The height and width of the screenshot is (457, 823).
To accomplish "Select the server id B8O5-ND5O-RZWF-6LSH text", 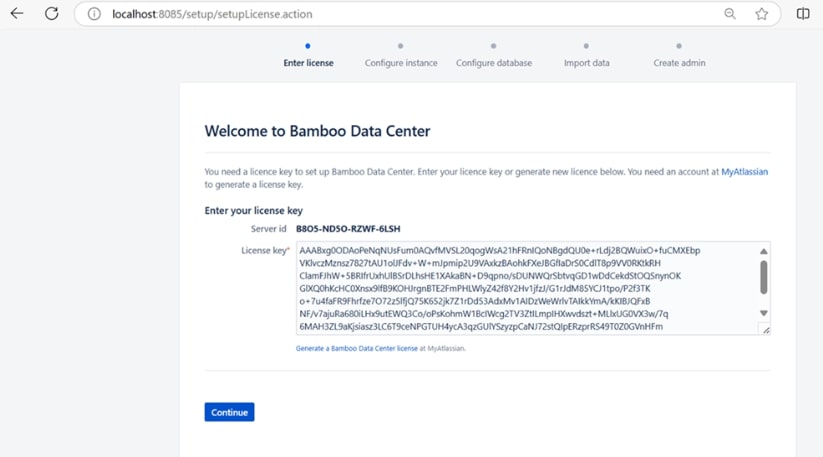I will [x=348, y=229].
